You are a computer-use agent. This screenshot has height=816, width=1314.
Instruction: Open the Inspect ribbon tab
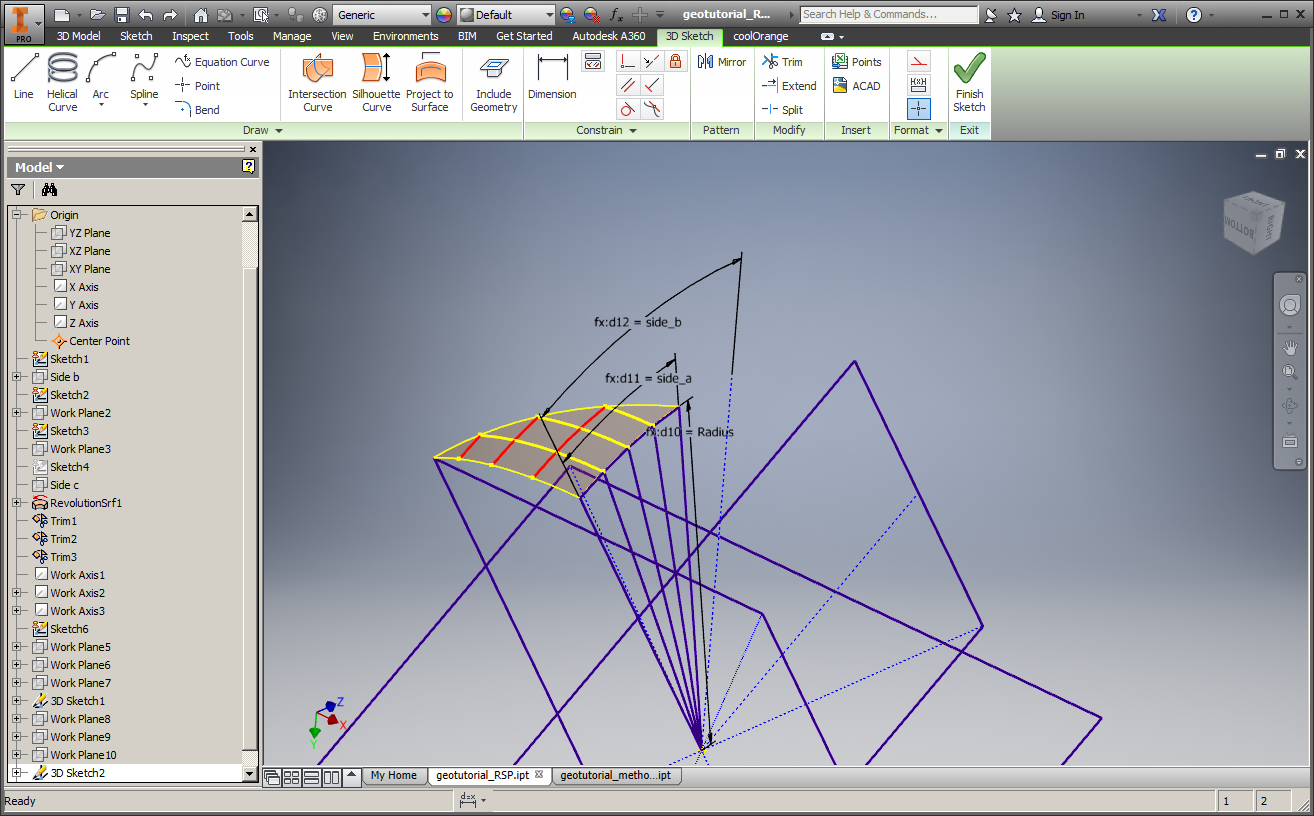pyautogui.click(x=190, y=36)
